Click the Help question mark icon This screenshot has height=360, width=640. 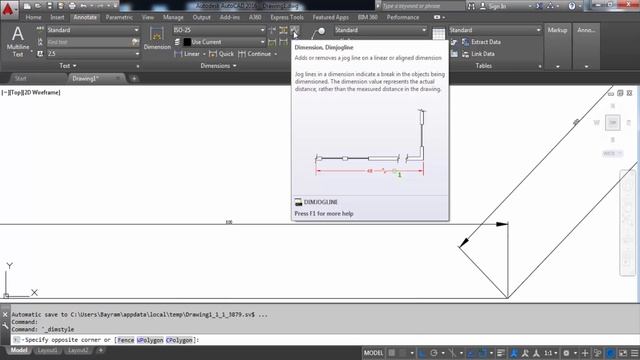tap(572, 6)
